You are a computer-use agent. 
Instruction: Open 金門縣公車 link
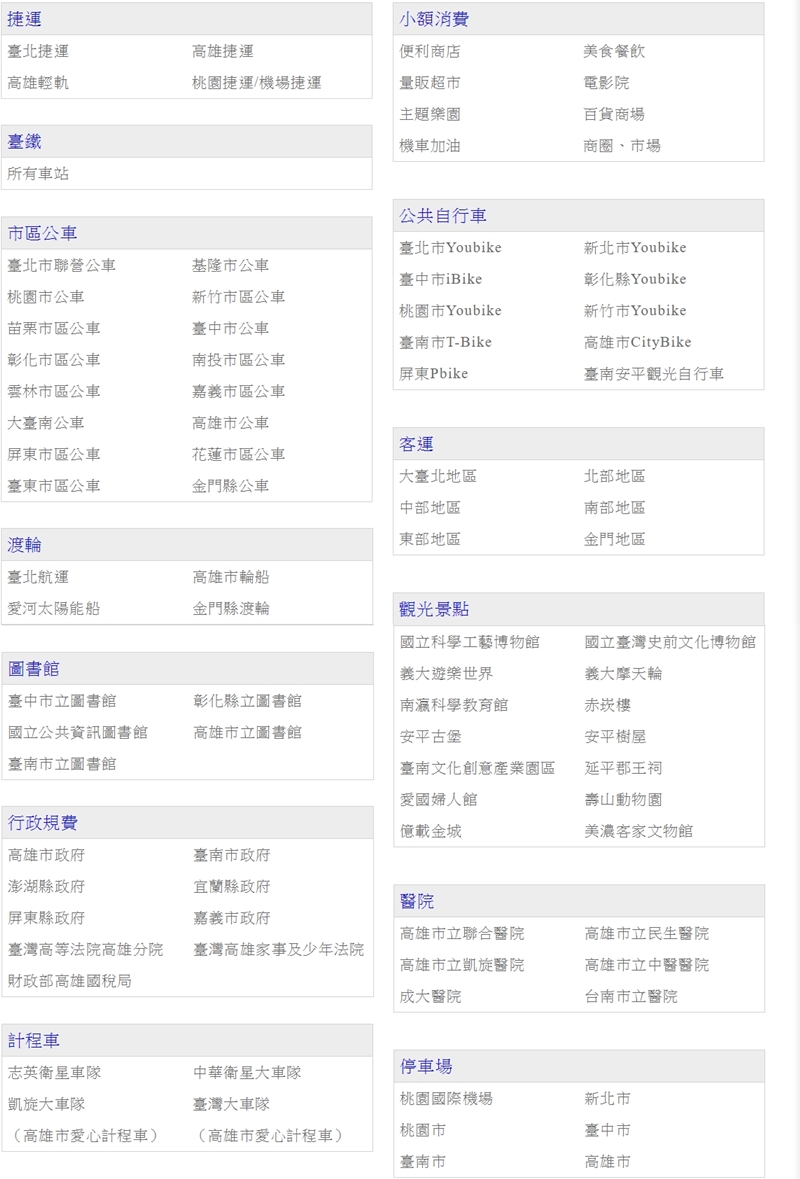point(230,486)
